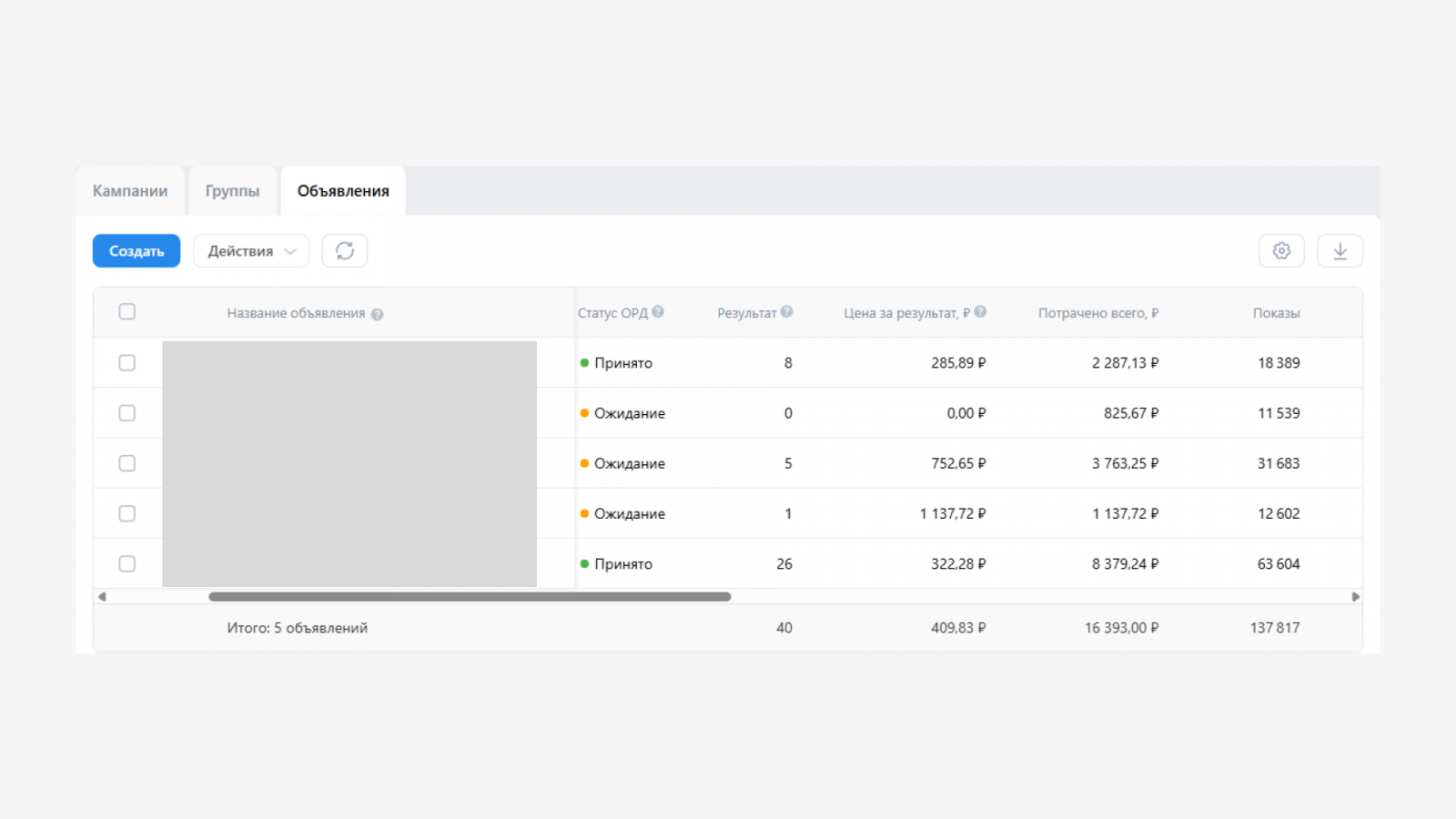Click Ожидание status in 0,00 ₽ row

(x=622, y=413)
